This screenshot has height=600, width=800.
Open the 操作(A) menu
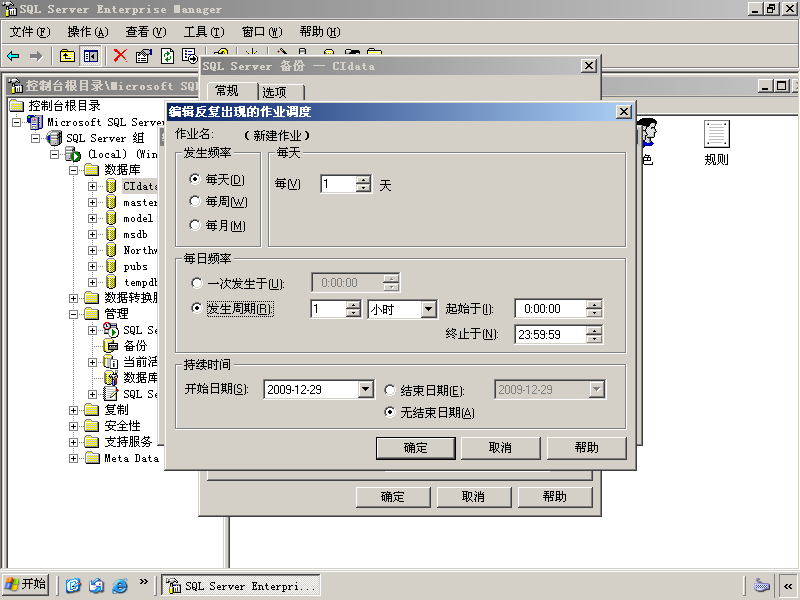[88, 32]
